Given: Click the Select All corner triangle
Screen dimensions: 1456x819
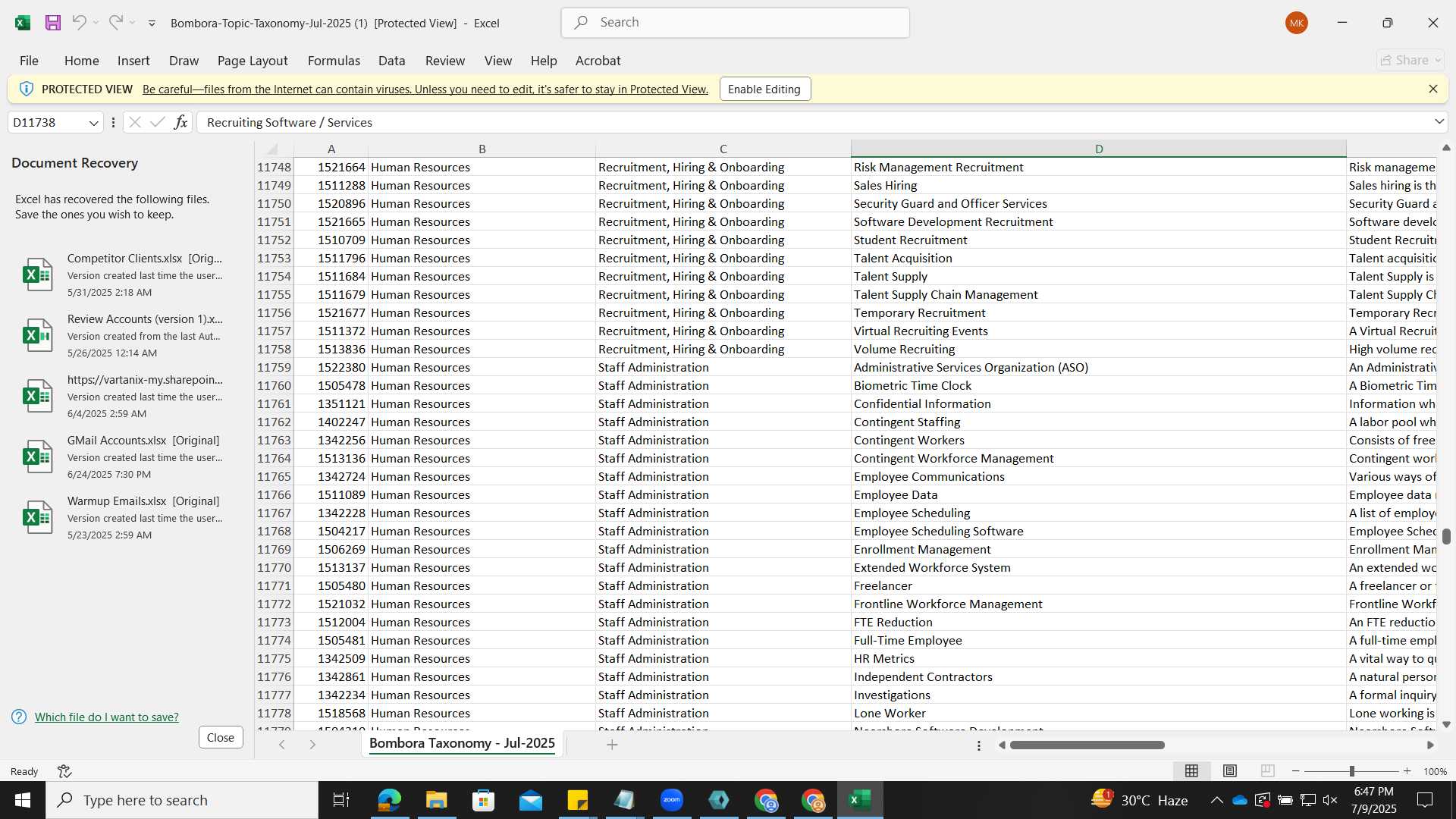Looking at the screenshot, I should click(x=273, y=149).
